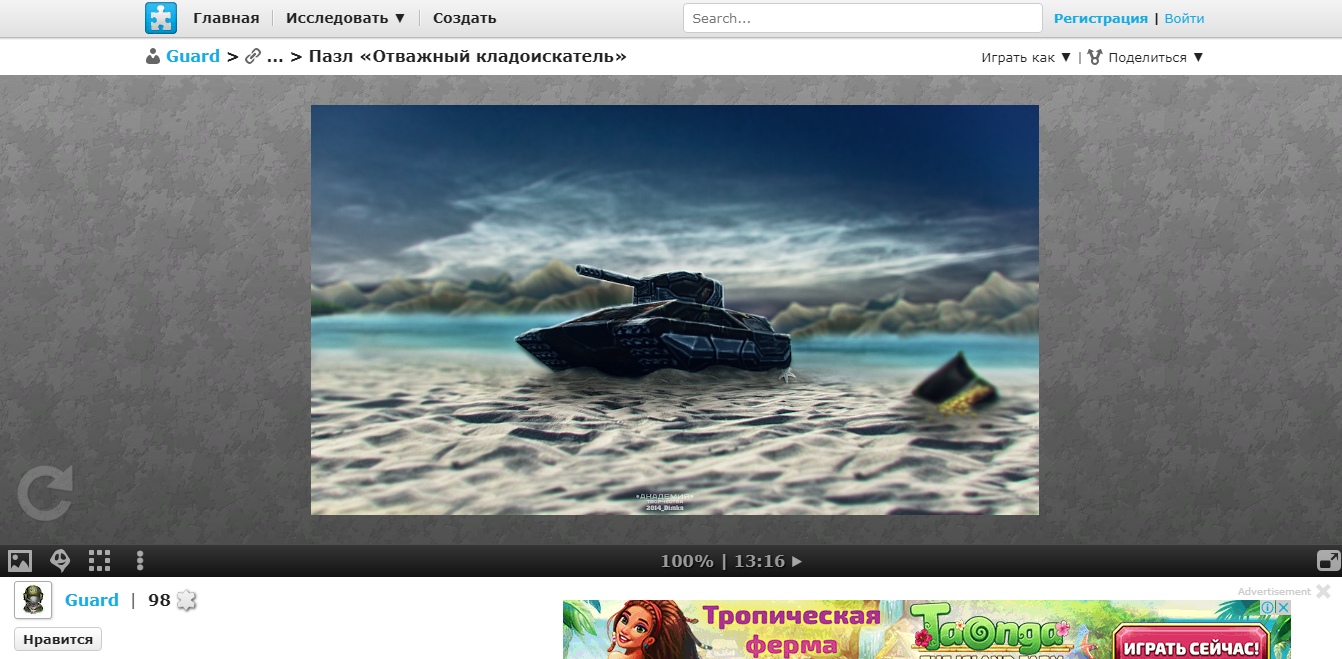This screenshot has height=659, width=1342.
Task: Open the Guard avatar thumbnail
Action: (33, 600)
